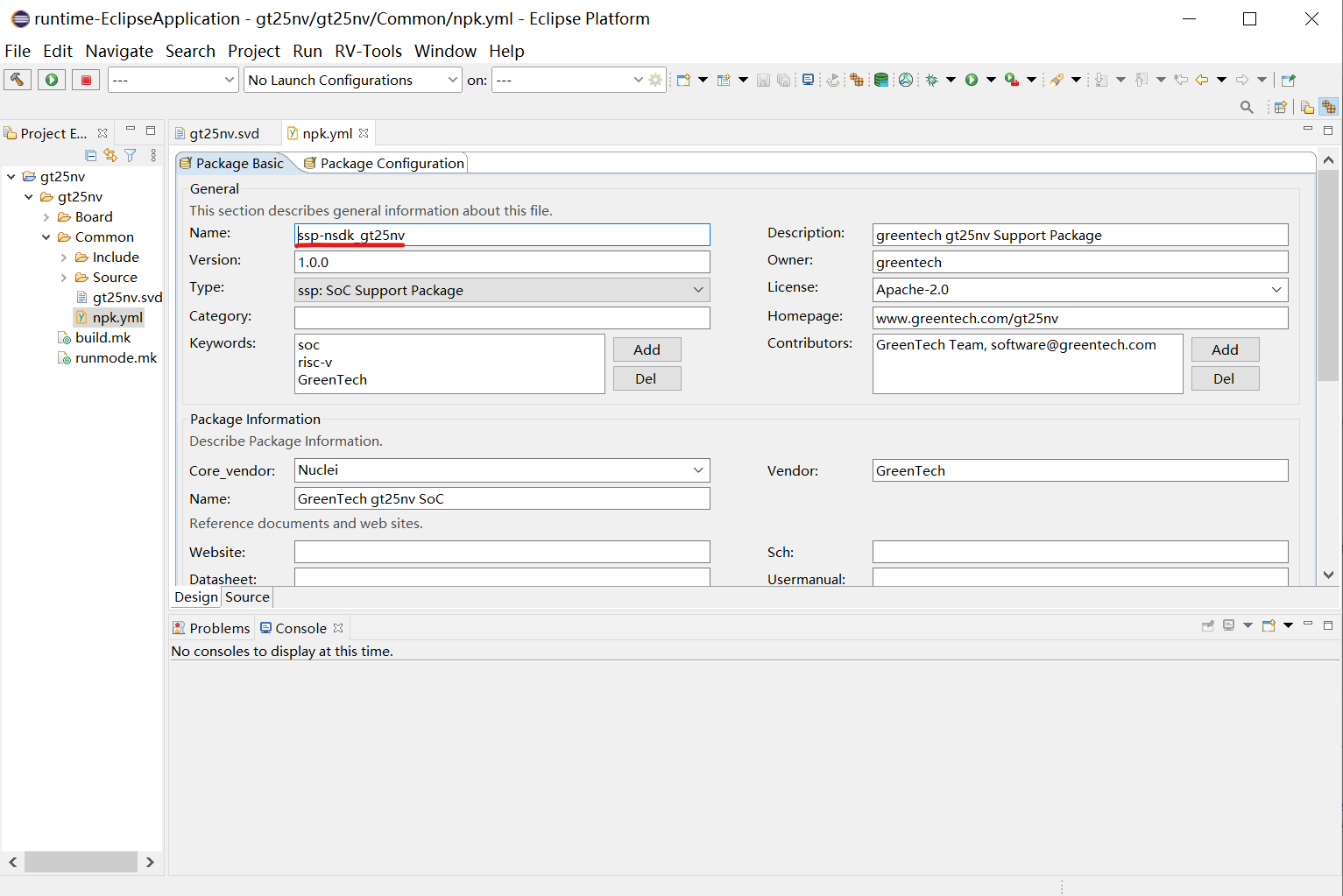The image size is (1343, 896).
Task: Click the package Name field ssp-nsdk_gt25nv
Action: pos(502,235)
